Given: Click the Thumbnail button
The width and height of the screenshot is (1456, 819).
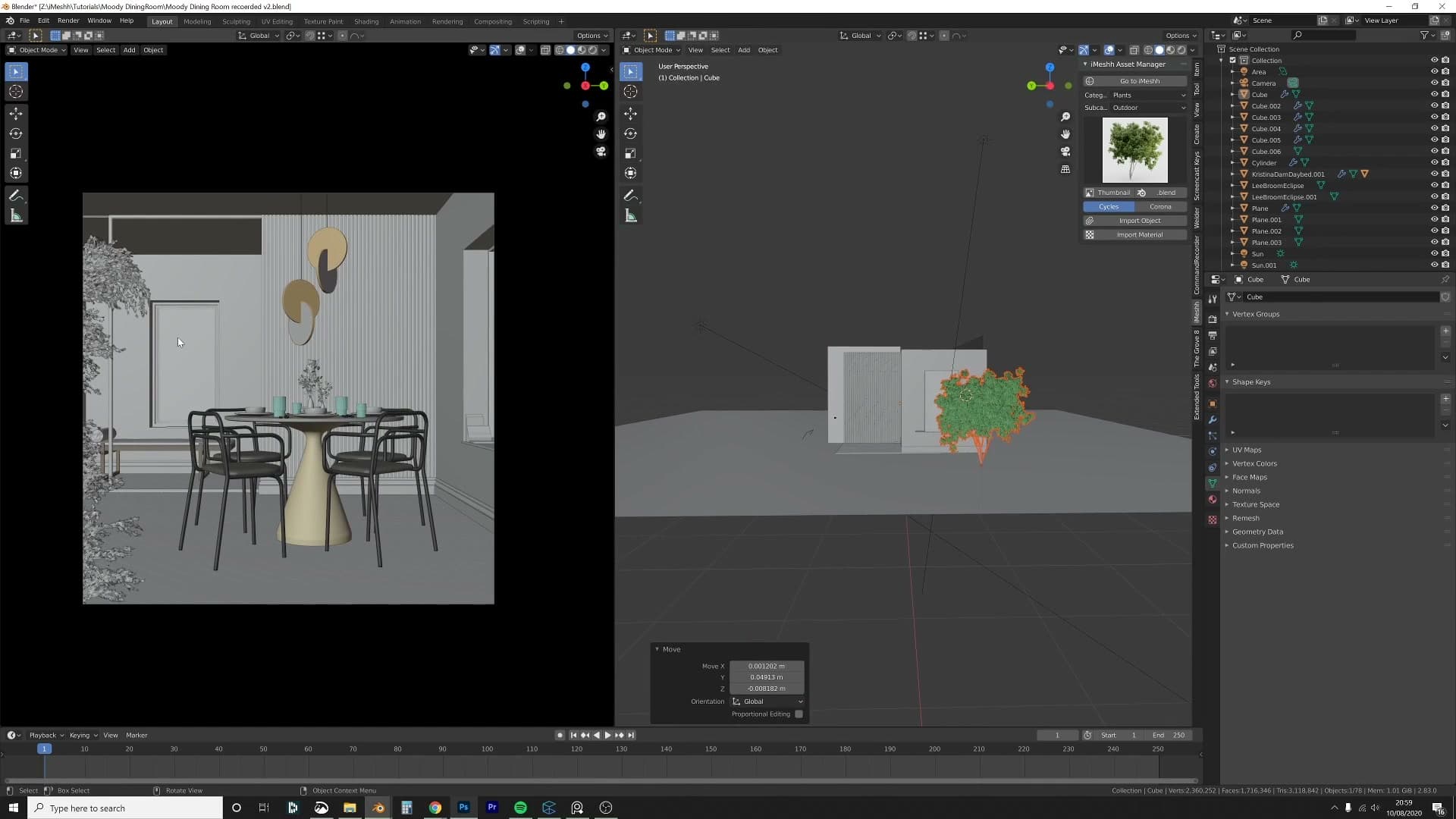Looking at the screenshot, I should [x=1109, y=193].
